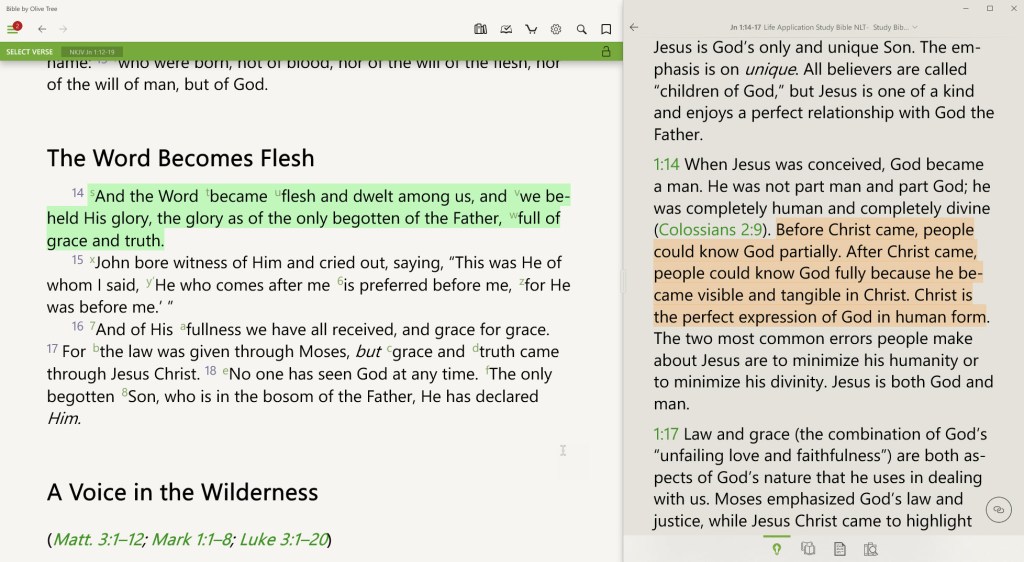The height and width of the screenshot is (562, 1024).
Task: Open the parallel books tab in study pane
Action: coord(808,548)
